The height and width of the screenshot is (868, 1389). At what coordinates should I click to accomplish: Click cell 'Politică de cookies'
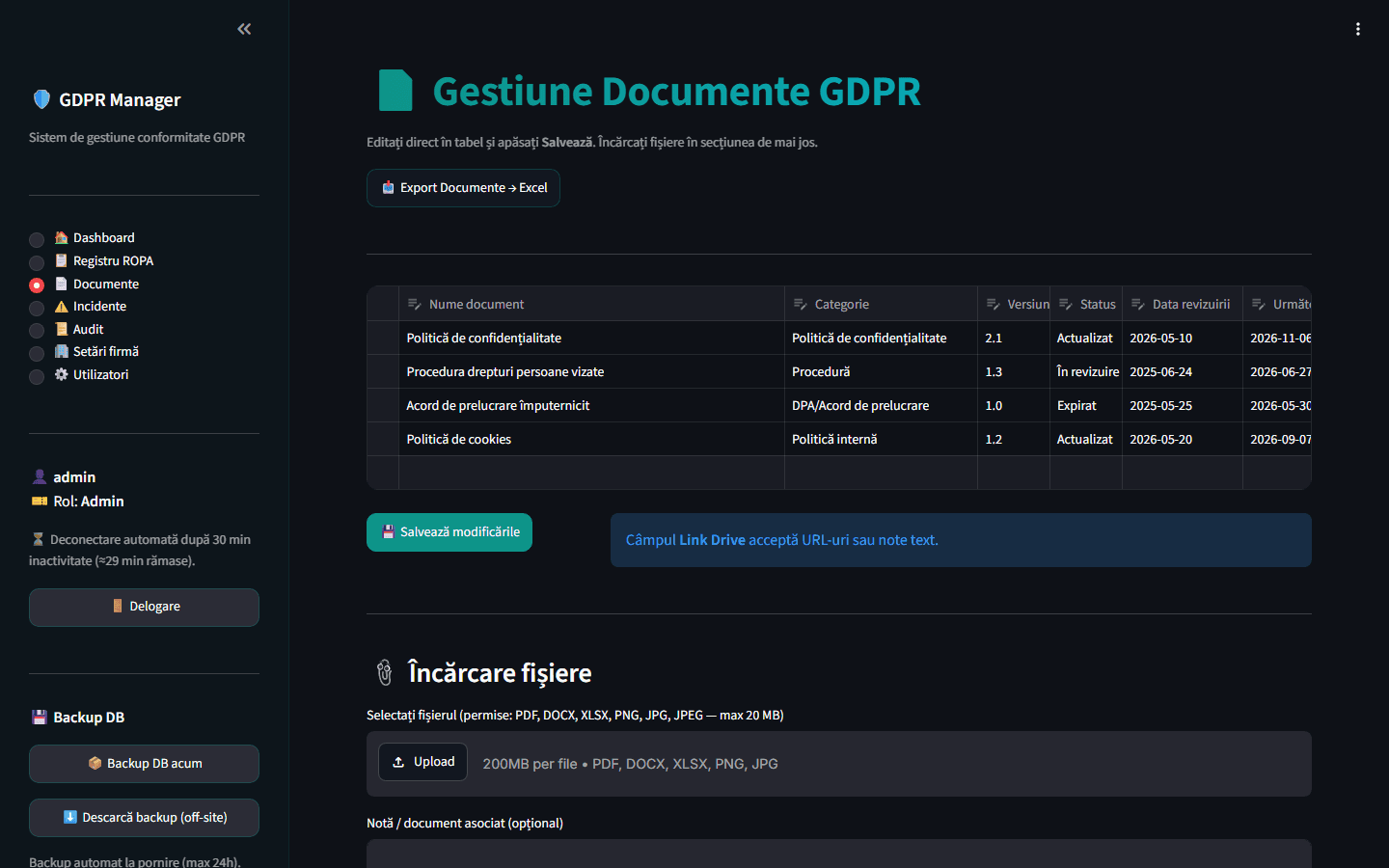[x=591, y=439]
